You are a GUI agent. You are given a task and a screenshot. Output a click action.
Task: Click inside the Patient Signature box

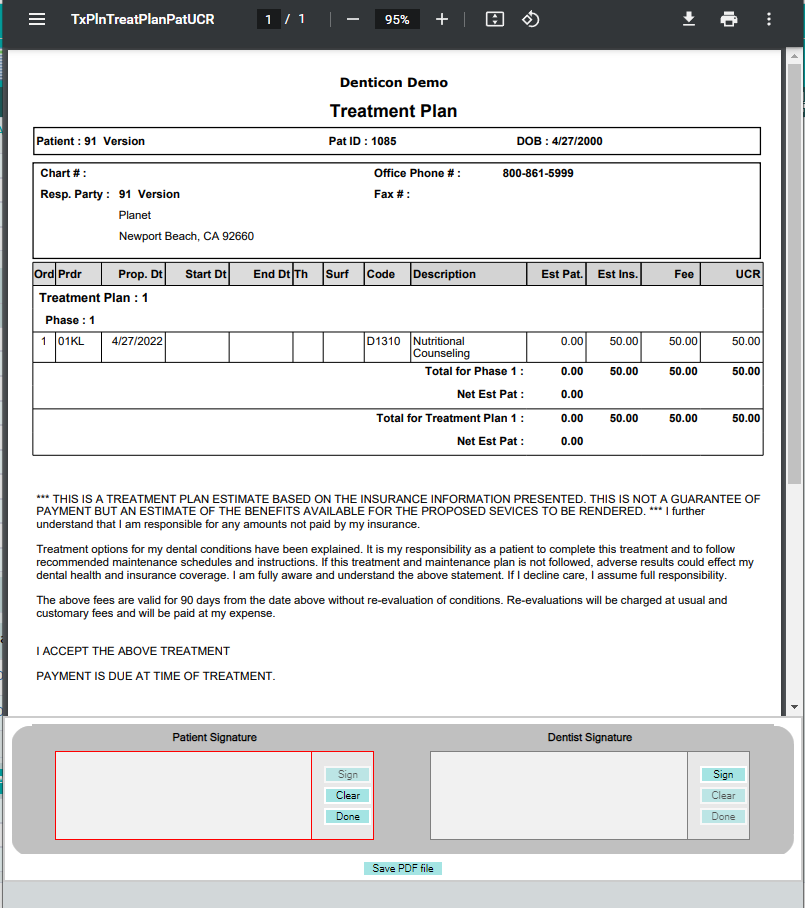point(184,795)
